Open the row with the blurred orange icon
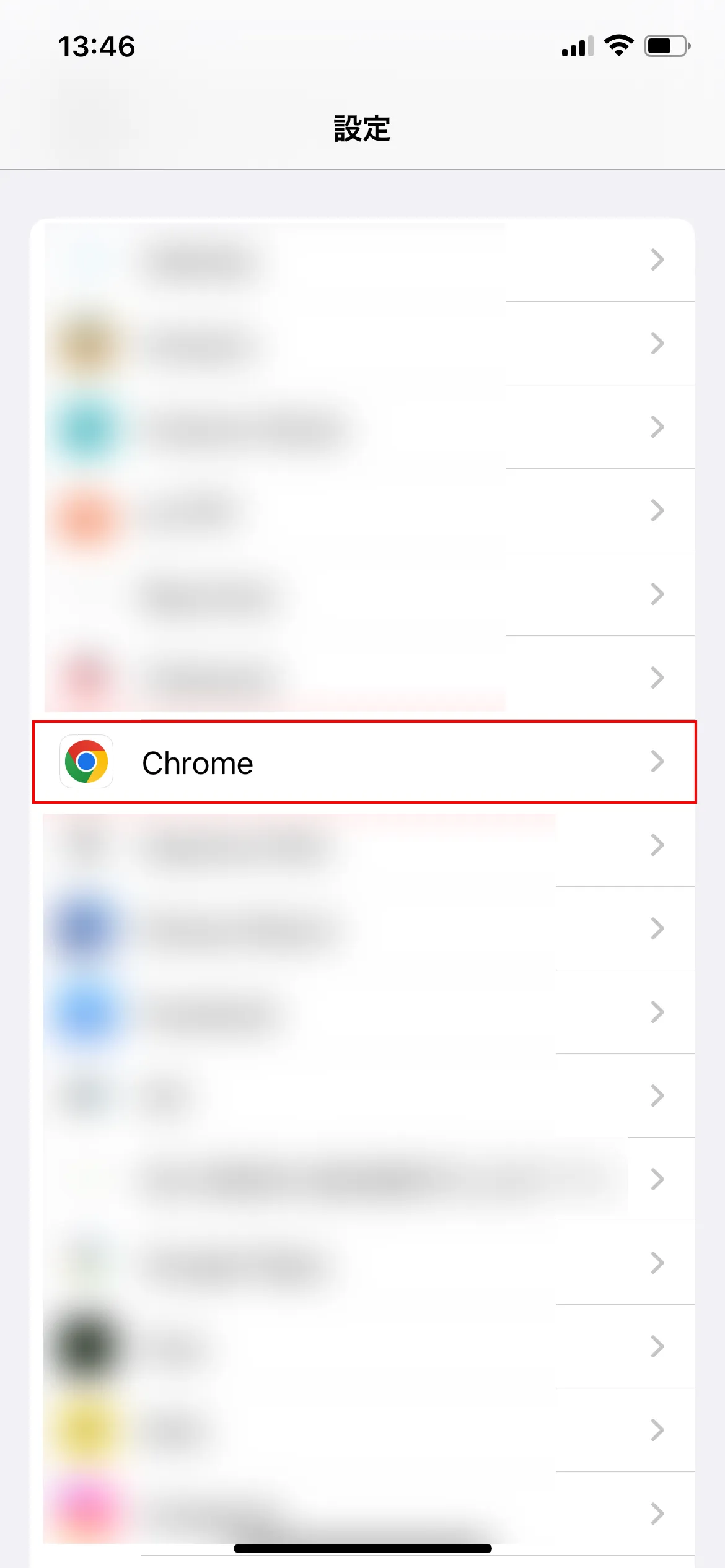Image resolution: width=725 pixels, height=1568 pixels. pos(364,510)
